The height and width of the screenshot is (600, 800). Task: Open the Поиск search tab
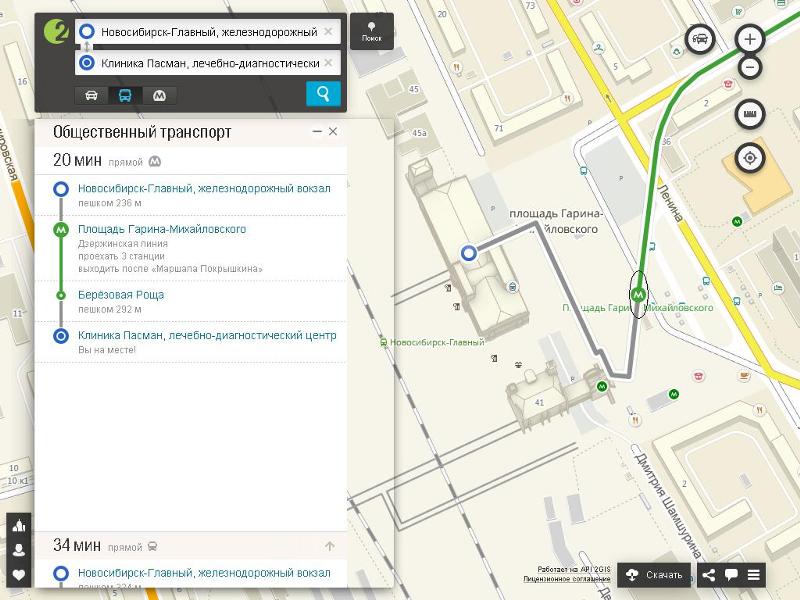point(371,31)
